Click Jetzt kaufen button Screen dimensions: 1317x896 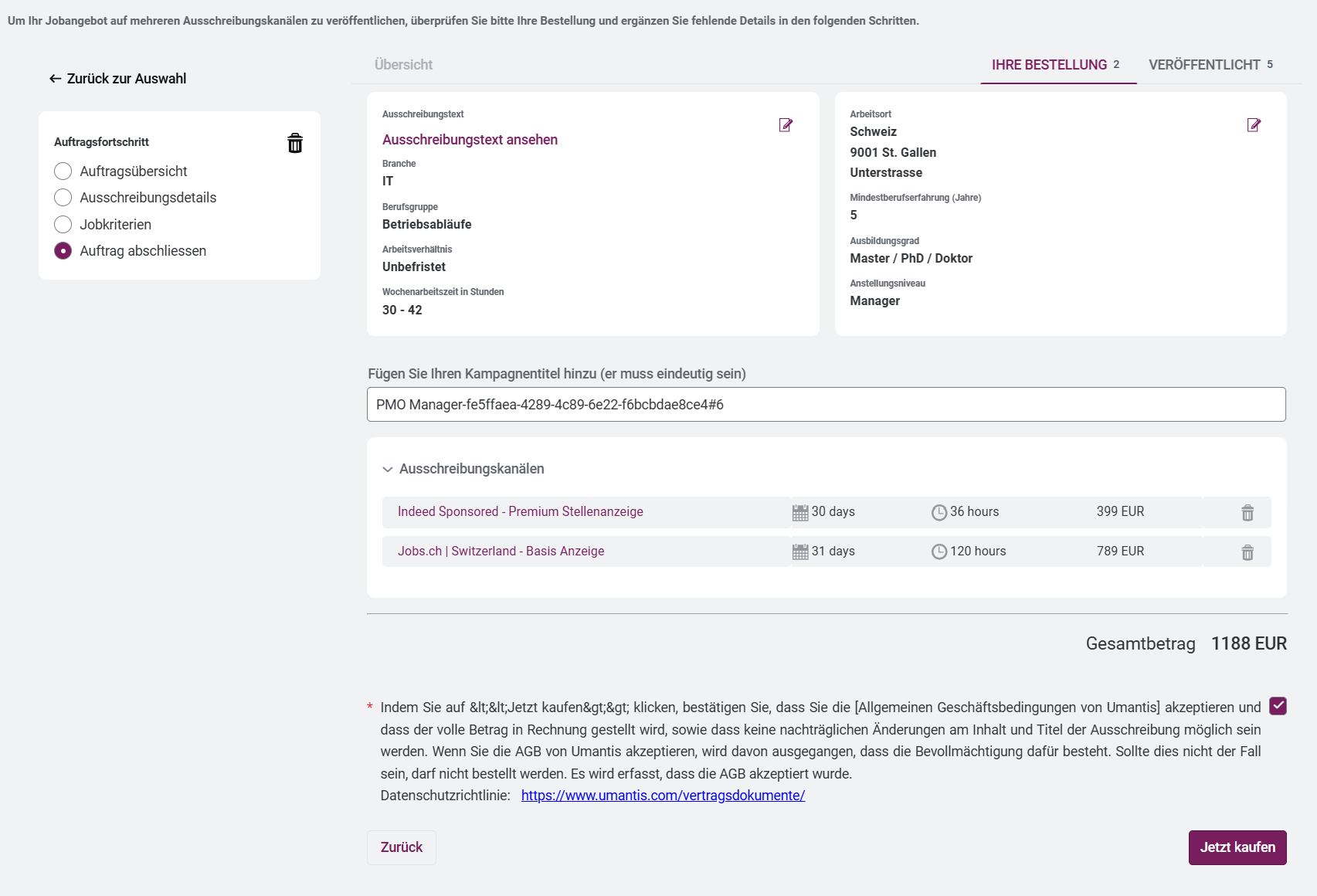(x=1237, y=847)
